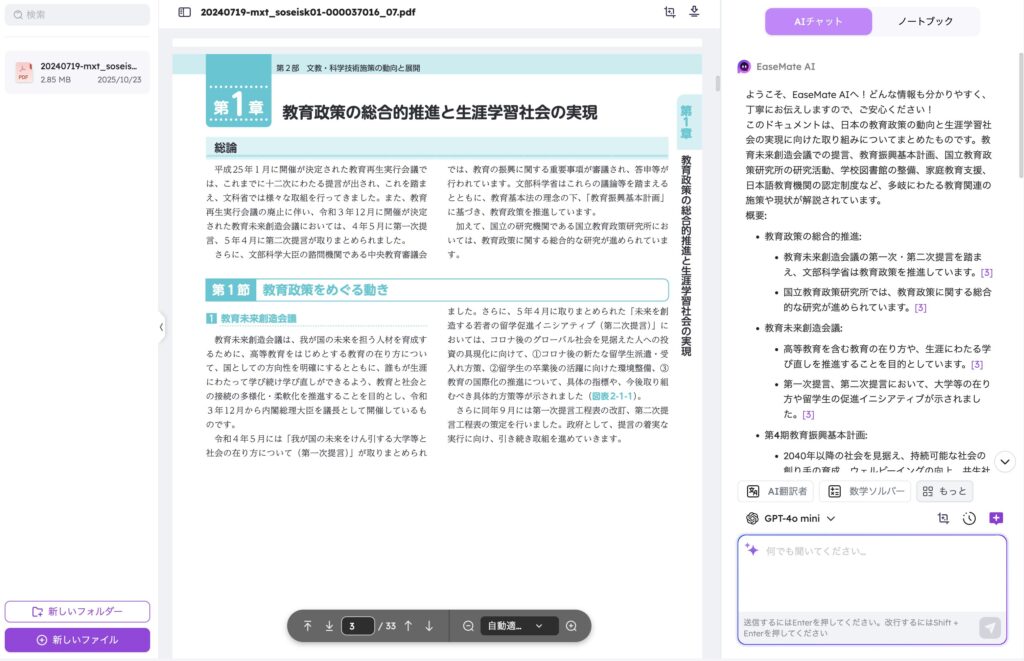Zoom in the PDF view
The height and width of the screenshot is (661, 1024).
[571, 626]
